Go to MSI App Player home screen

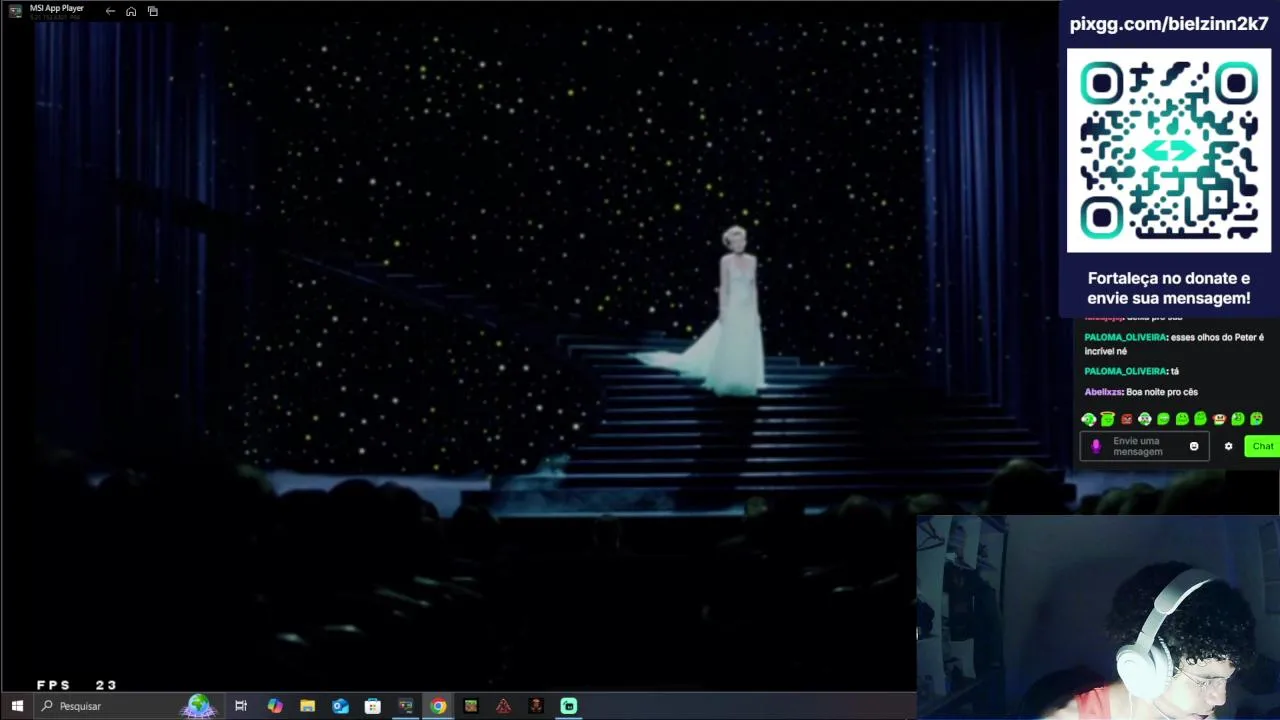click(x=131, y=11)
